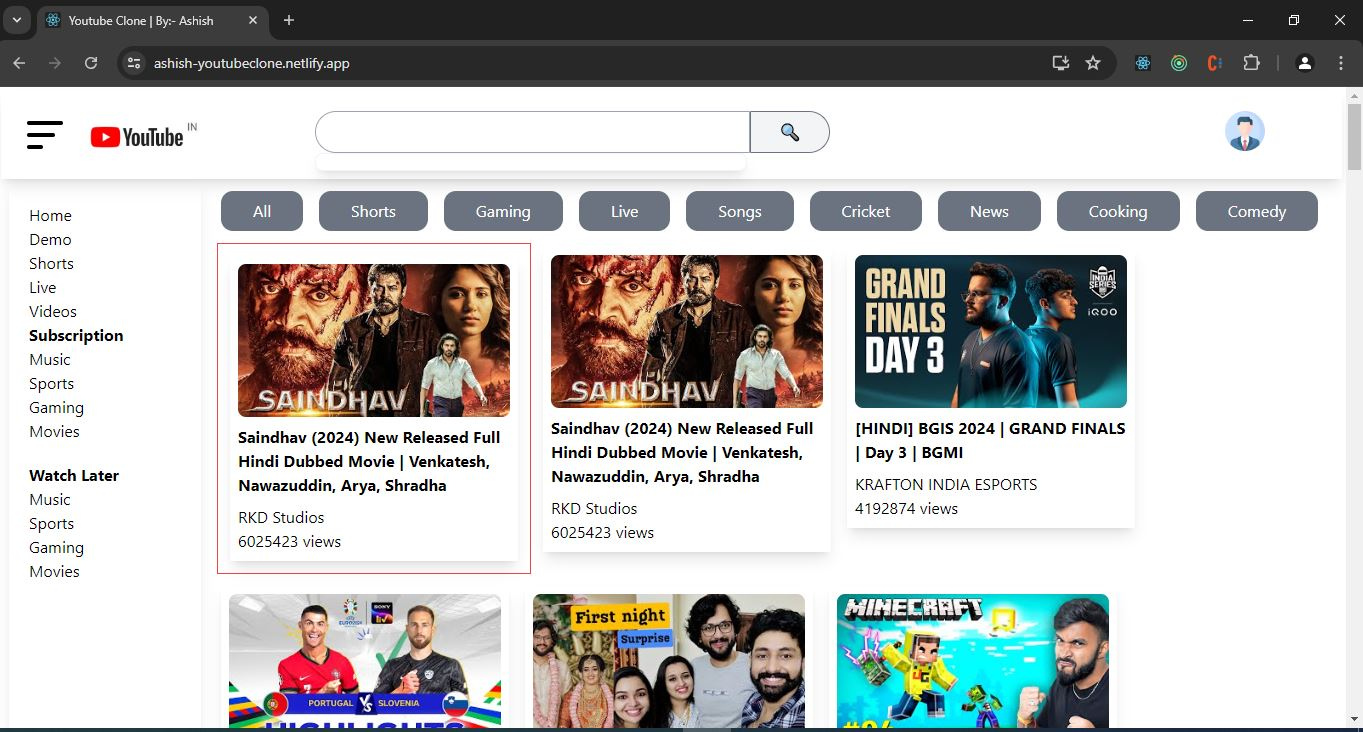Click the magnifying glass search button
1363x732 pixels.
pos(790,132)
